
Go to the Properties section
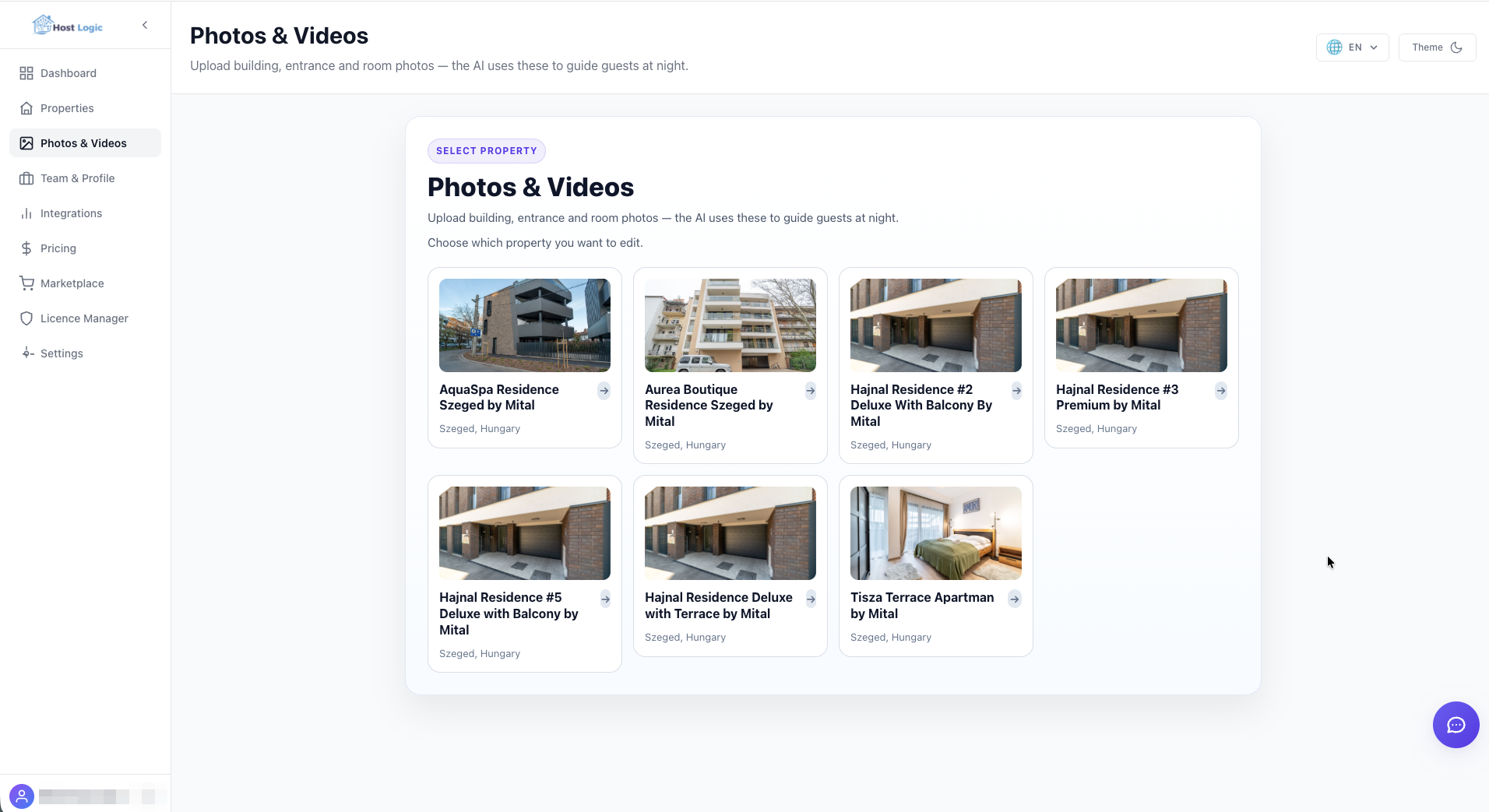click(85, 108)
